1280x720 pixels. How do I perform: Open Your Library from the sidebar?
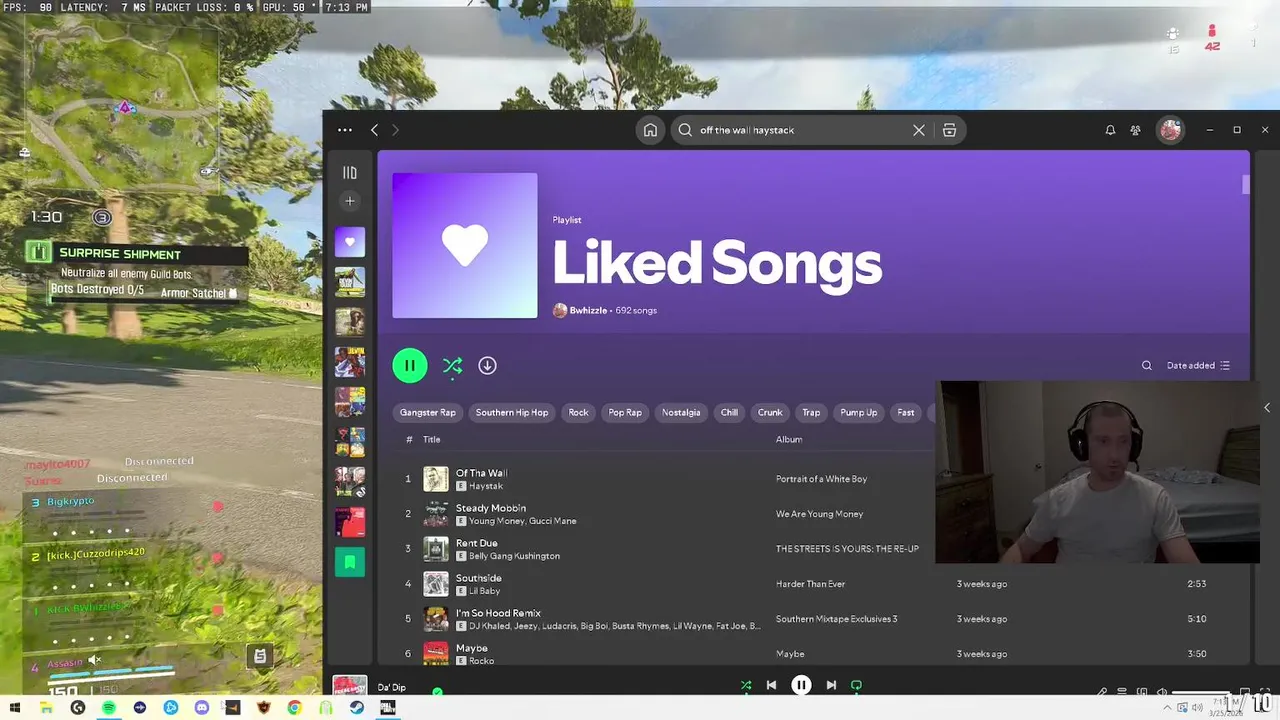point(350,173)
